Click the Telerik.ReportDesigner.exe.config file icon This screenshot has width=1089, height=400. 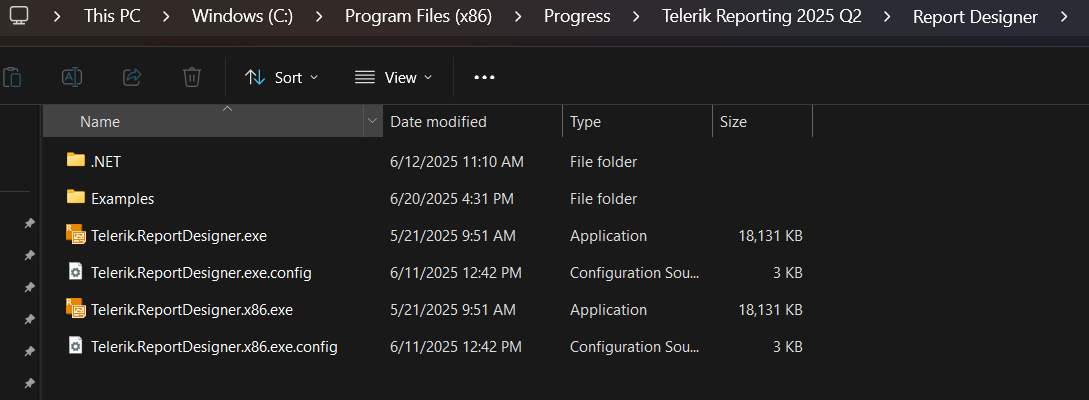(x=75, y=272)
